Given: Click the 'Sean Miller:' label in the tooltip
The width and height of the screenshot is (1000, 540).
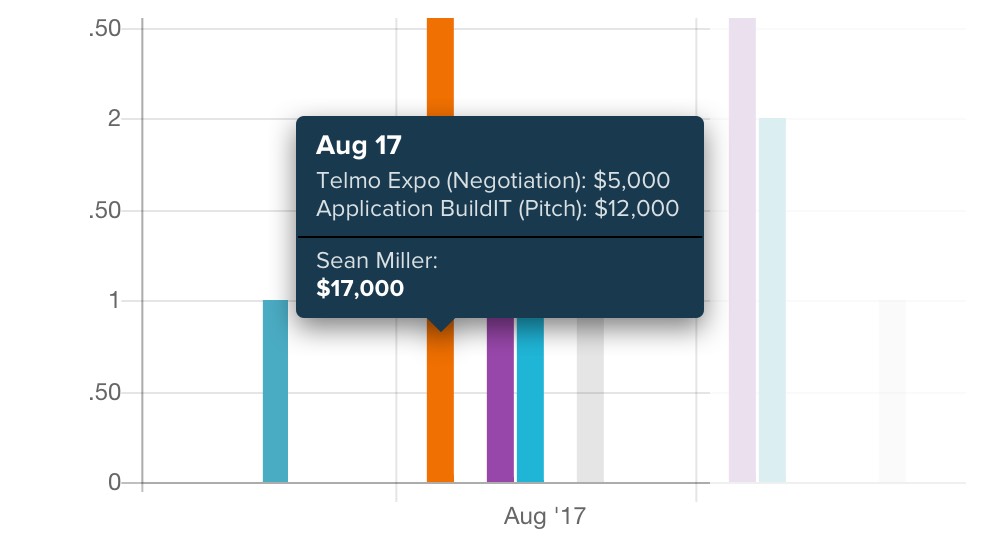Looking at the screenshot, I should 377,260.
